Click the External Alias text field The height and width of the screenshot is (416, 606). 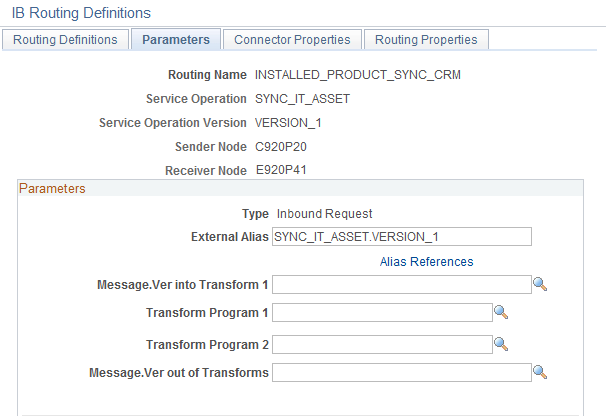click(401, 237)
